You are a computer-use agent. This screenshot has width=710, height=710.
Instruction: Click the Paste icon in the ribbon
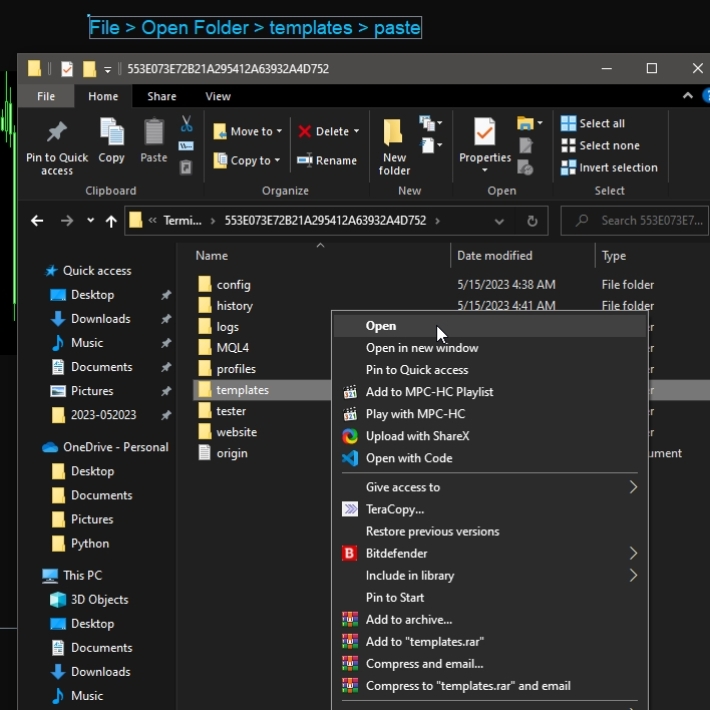click(x=154, y=141)
